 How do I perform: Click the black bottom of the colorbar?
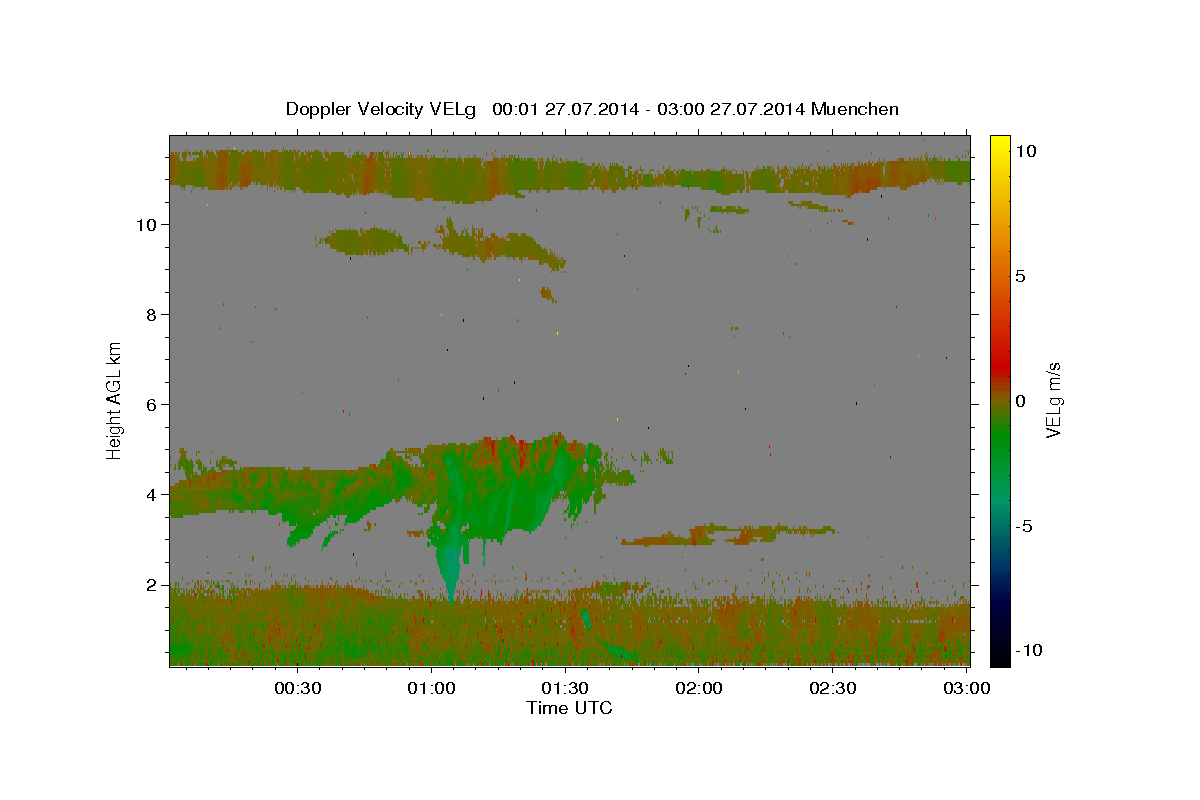click(x=999, y=655)
